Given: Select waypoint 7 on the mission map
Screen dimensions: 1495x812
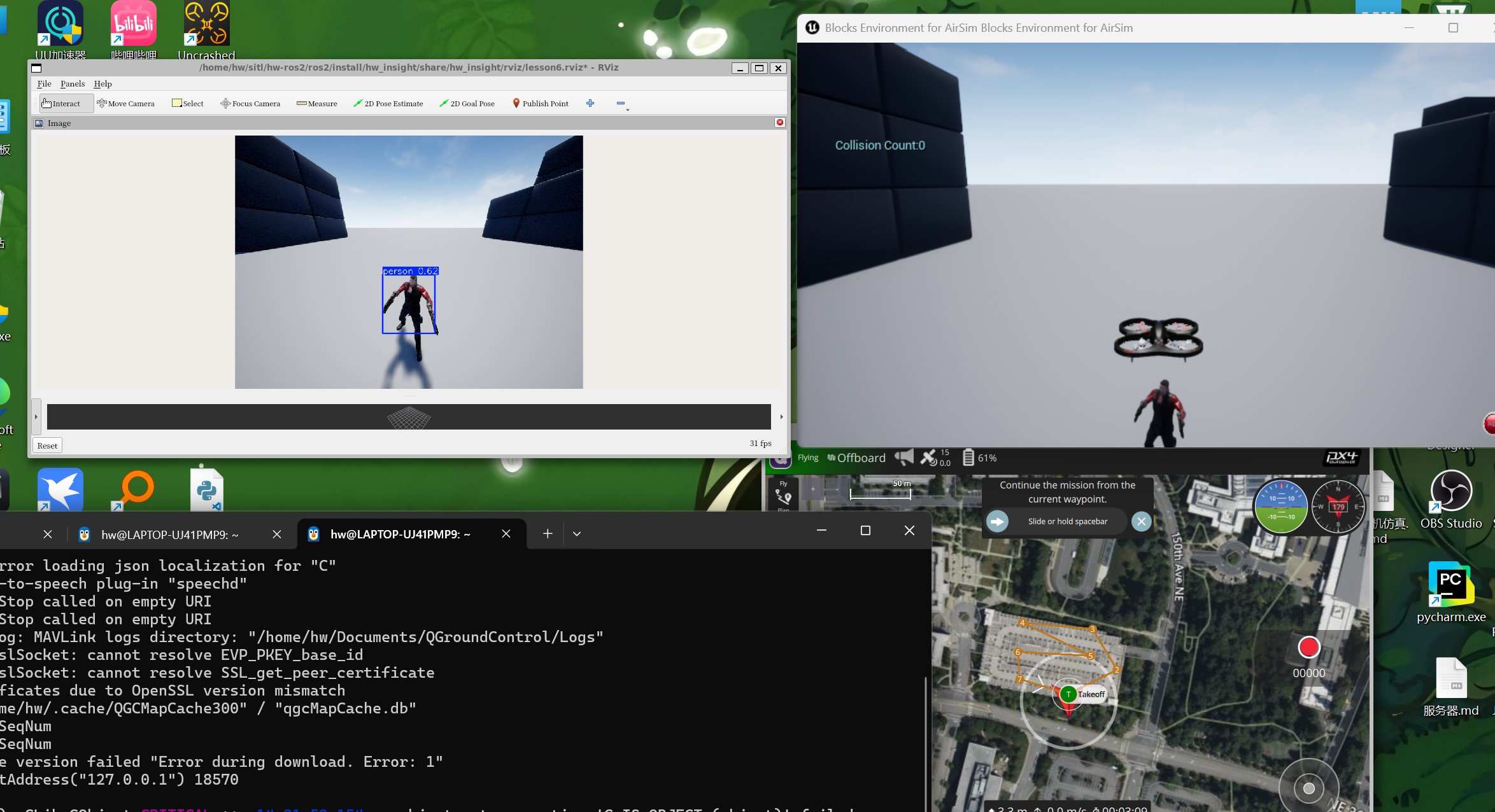Looking at the screenshot, I should click(1019, 680).
